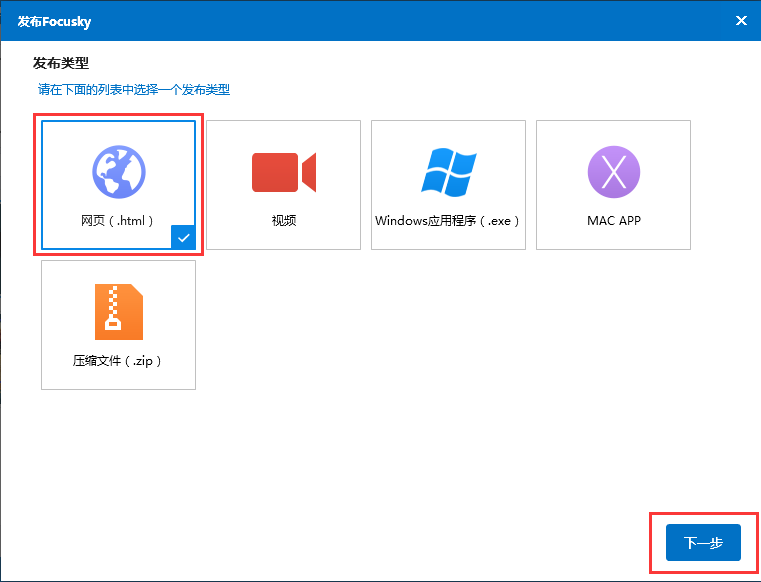Click the 压缩文件 (.zip) label

coord(117,361)
